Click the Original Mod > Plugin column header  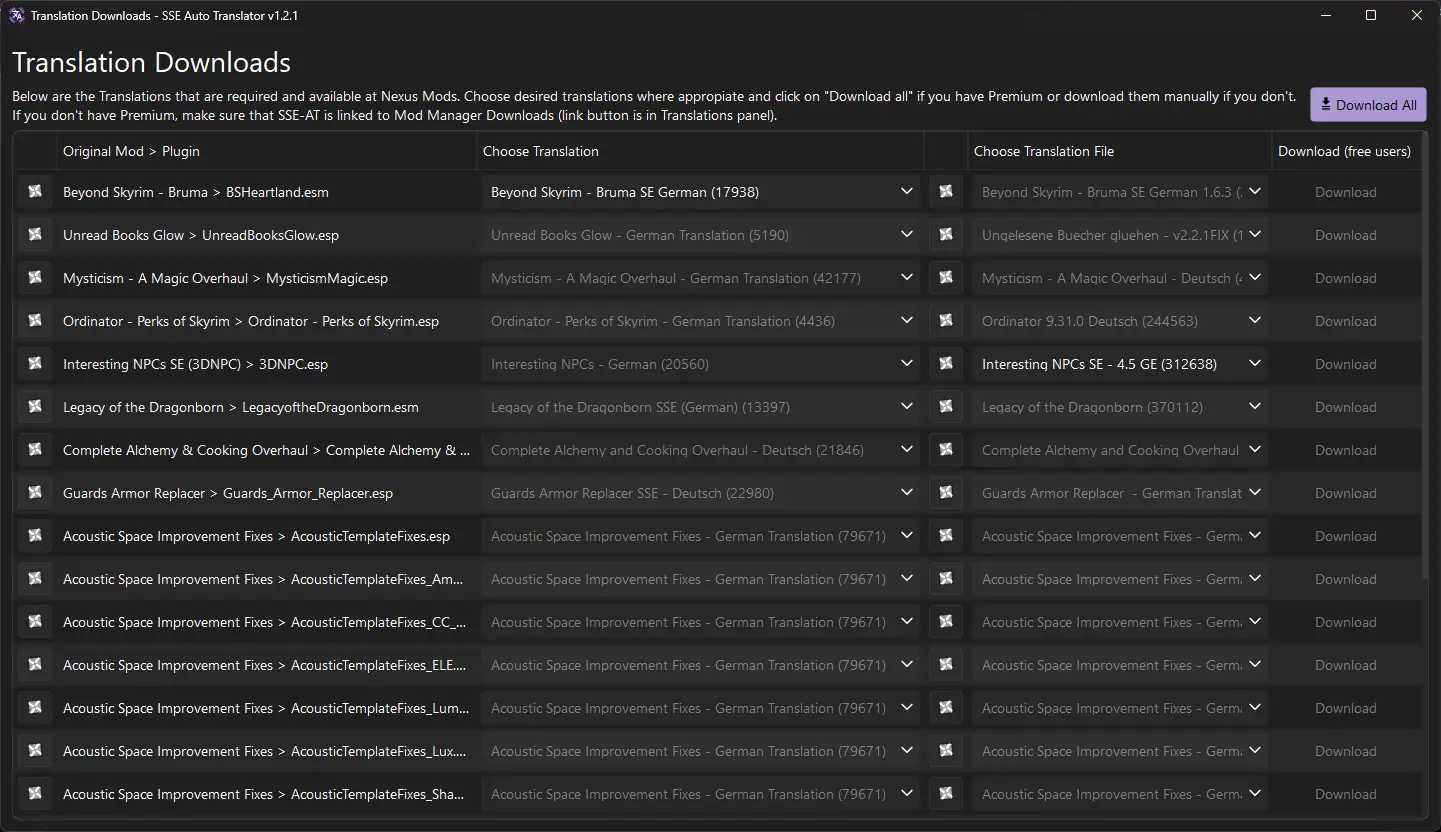pos(266,151)
